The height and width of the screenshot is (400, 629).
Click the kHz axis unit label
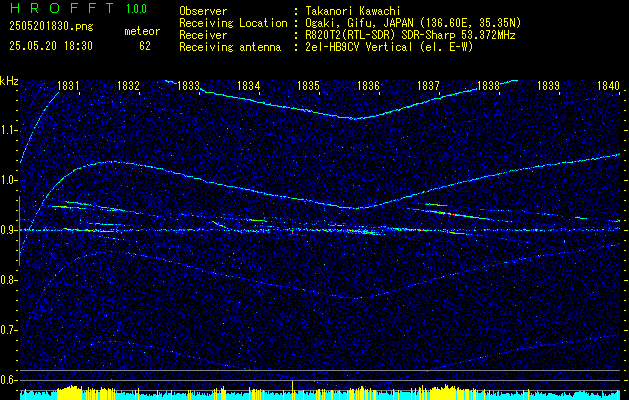(10, 81)
